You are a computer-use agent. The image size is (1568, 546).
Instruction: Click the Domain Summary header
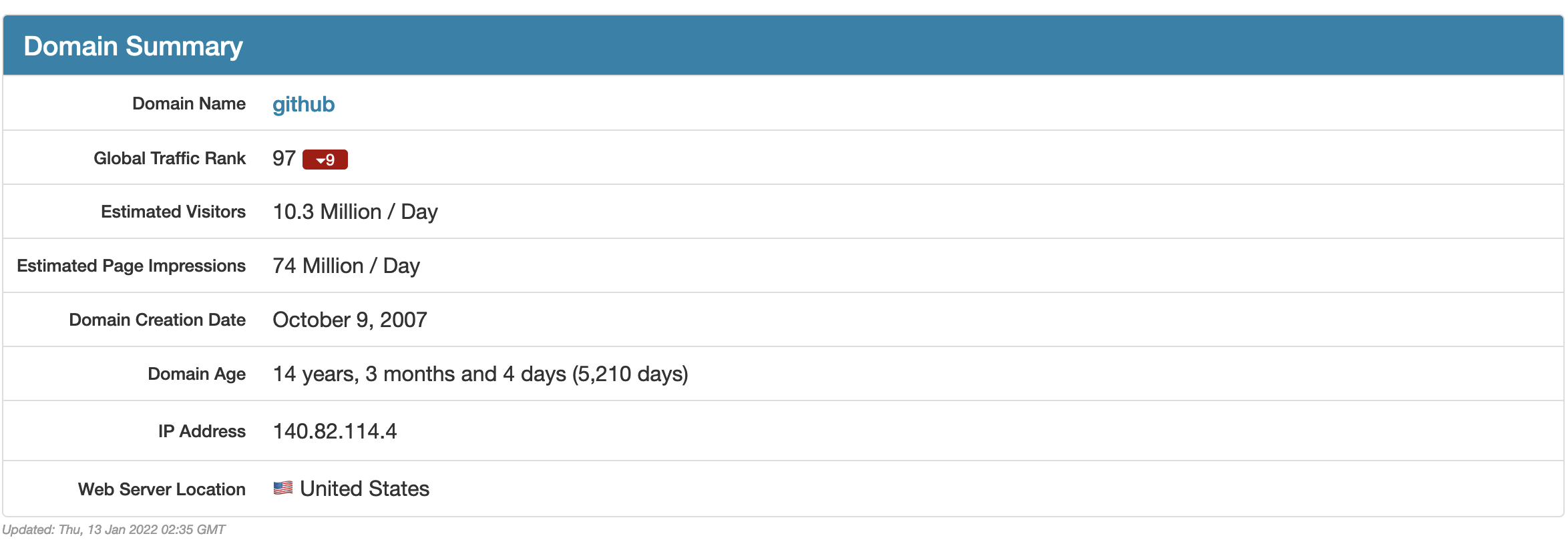coord(133,46)
